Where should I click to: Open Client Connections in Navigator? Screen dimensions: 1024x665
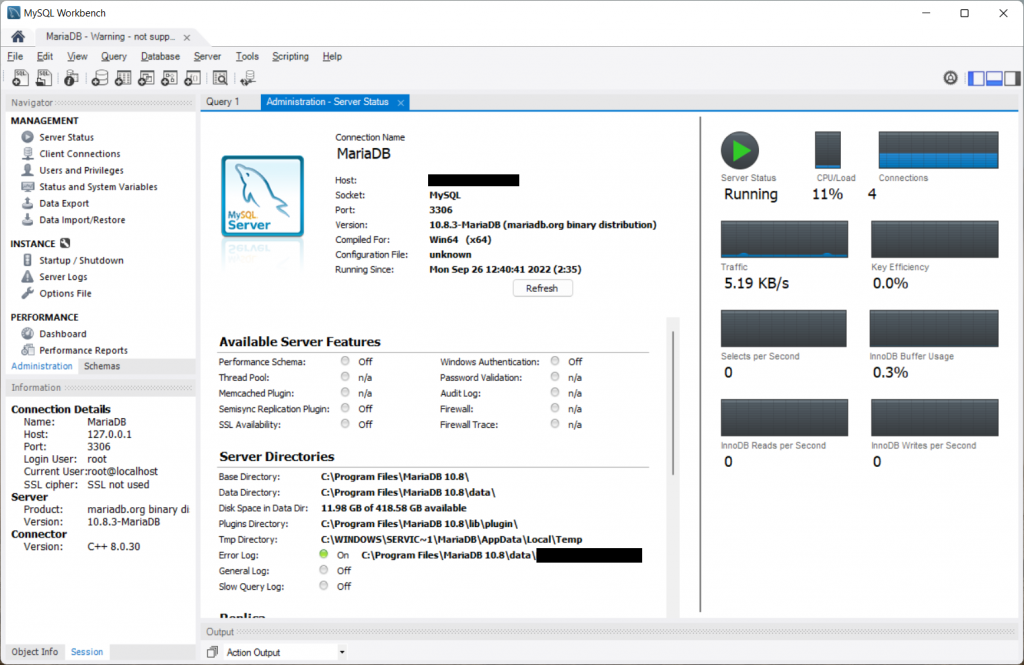pyautogui.click(x=80, y=154)
